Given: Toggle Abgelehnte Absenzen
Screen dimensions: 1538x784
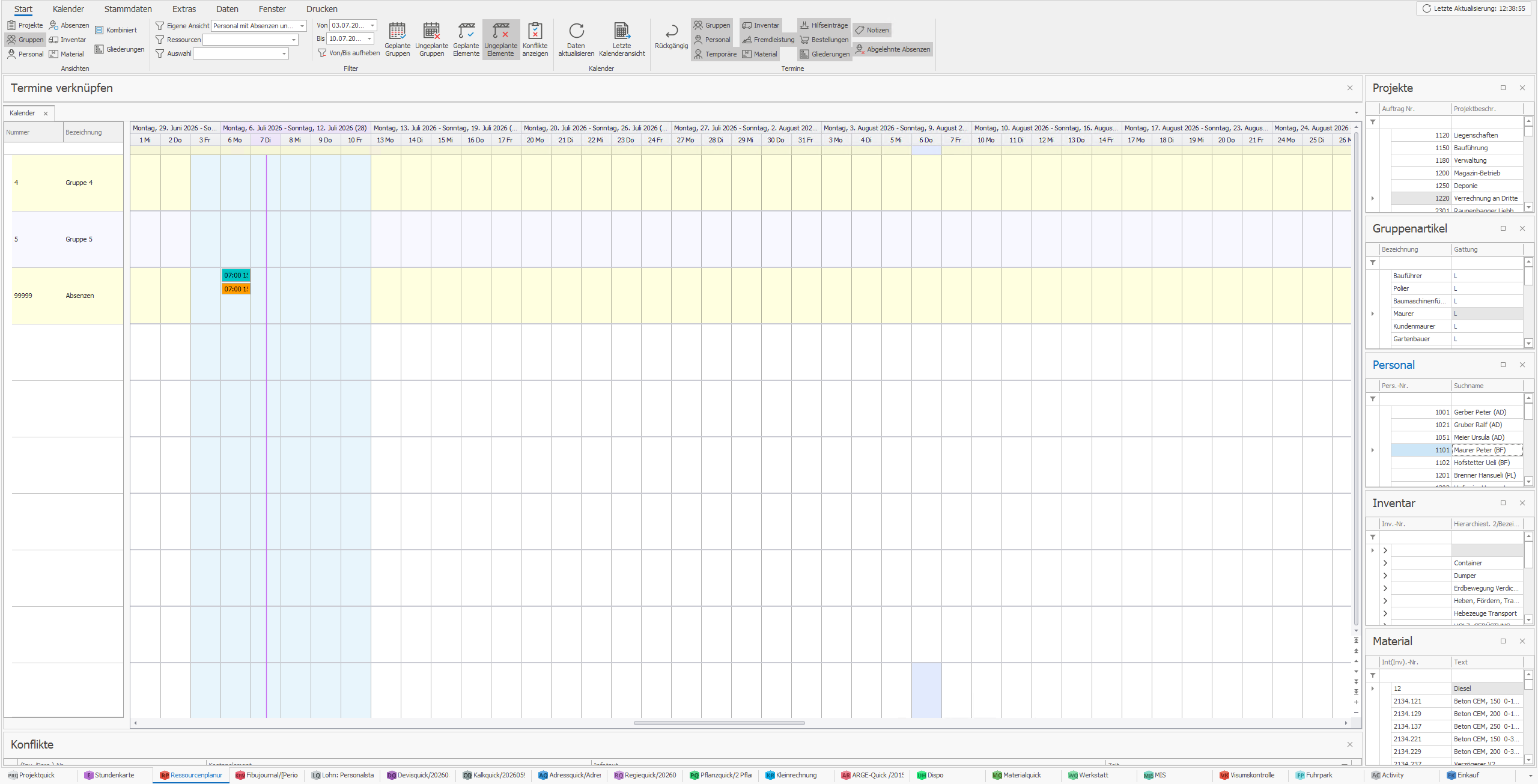Looking at the screenshot, I should point(893,49).
